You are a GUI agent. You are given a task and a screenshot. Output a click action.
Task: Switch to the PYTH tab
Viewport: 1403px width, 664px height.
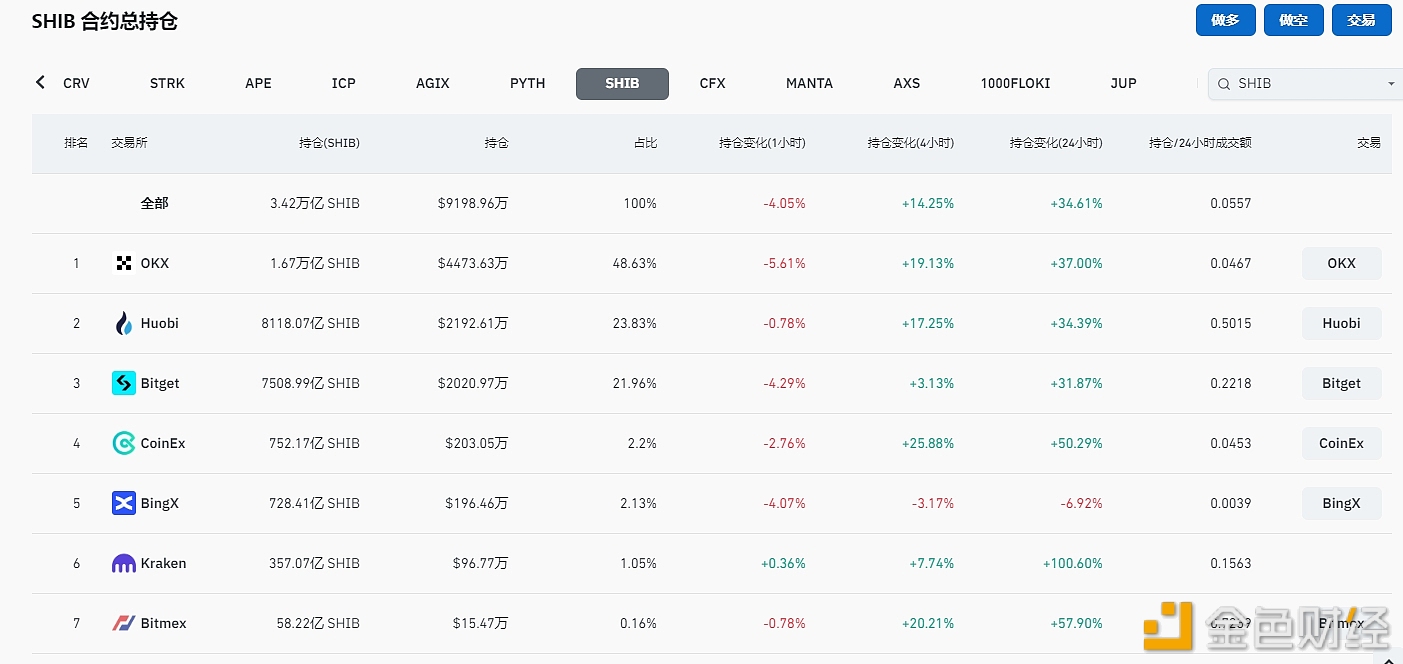pyautogui.click(x=528, y=84)
